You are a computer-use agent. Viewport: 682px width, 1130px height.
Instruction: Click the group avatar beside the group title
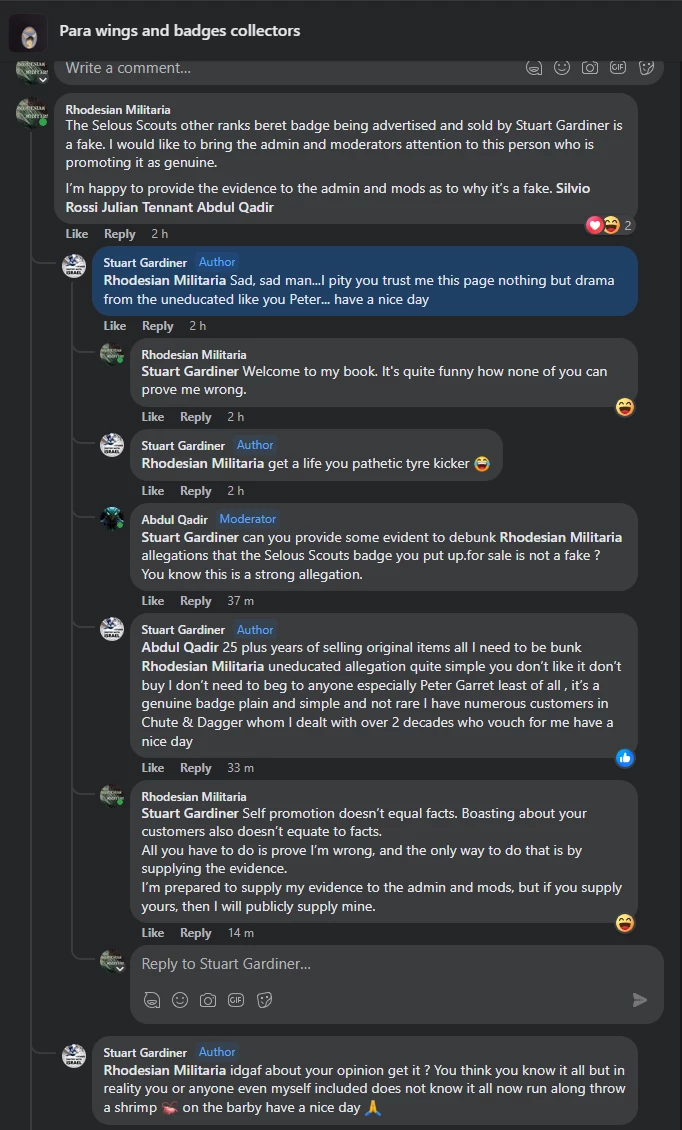pos(28,32)
